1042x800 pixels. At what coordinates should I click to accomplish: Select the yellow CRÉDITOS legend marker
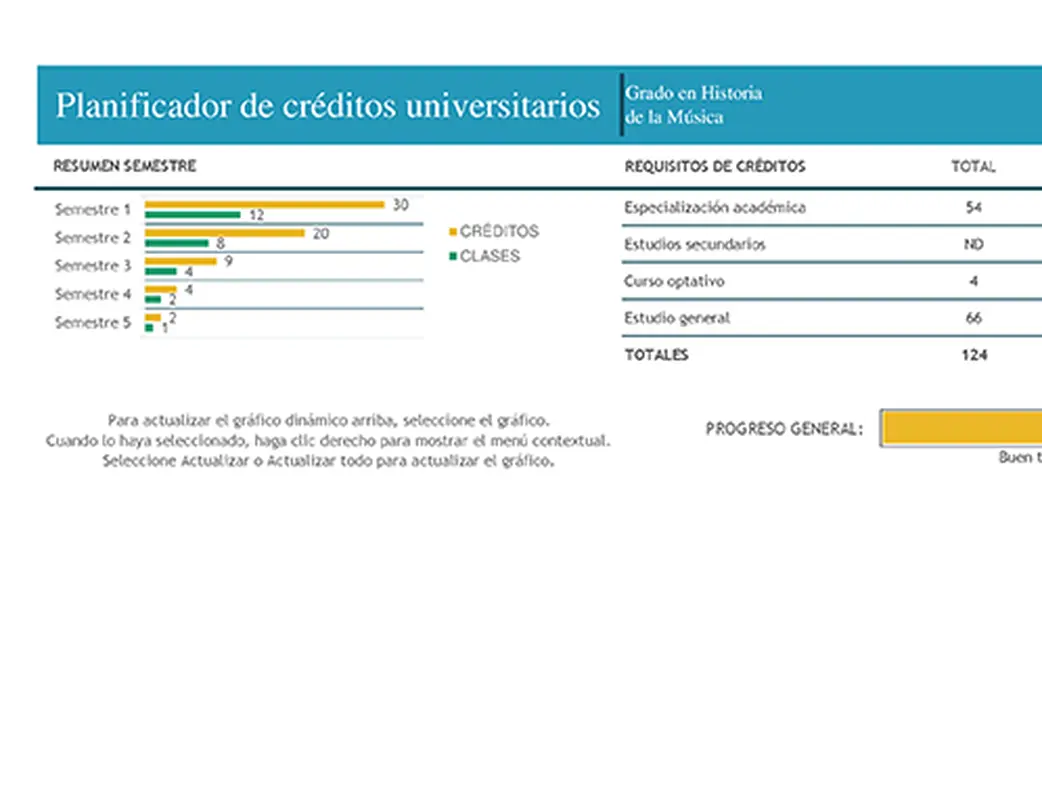(451, 230)
